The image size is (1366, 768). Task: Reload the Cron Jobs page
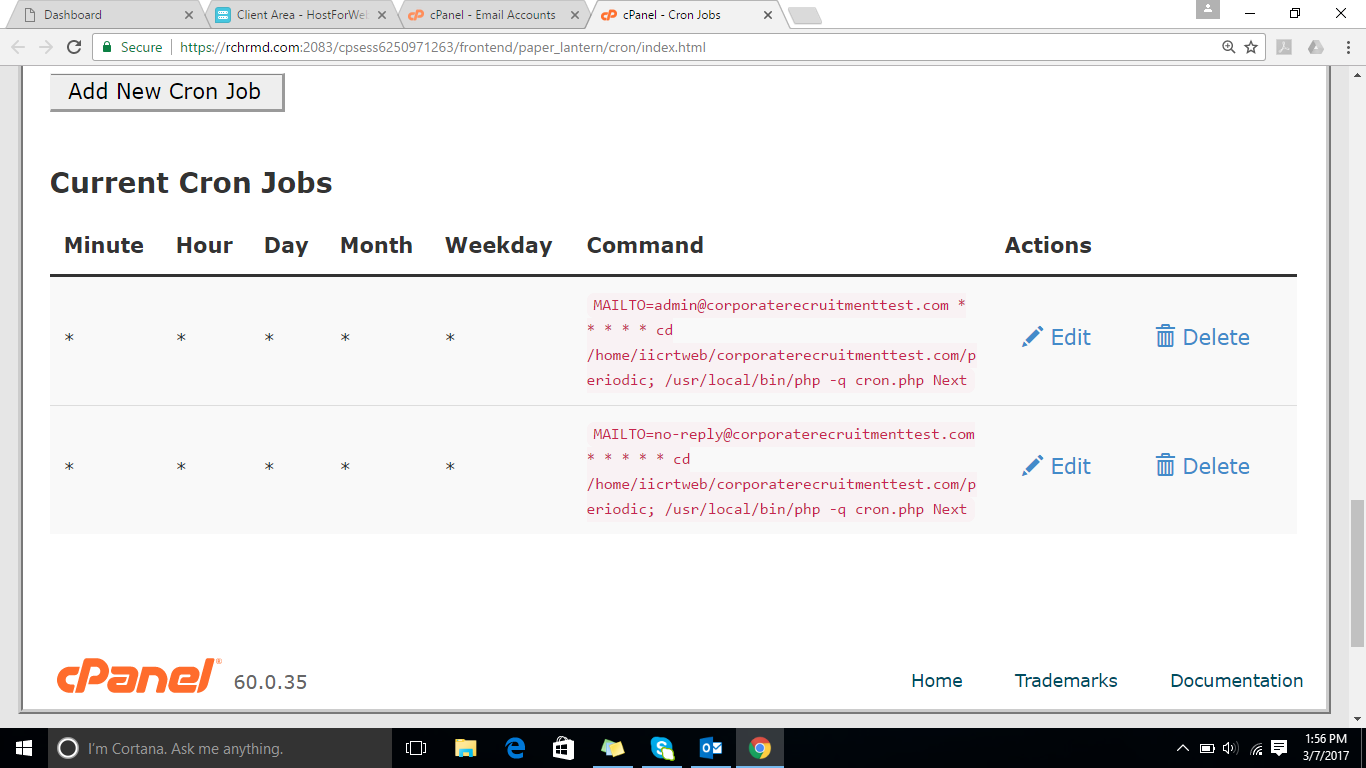73,47
